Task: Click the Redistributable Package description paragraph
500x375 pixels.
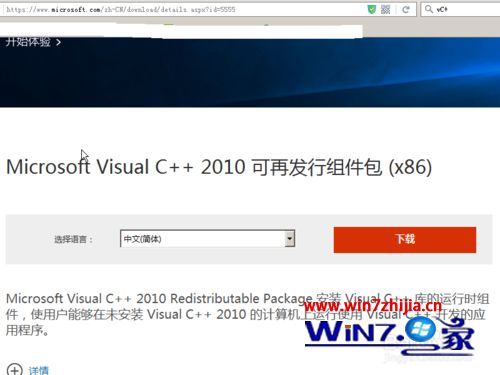Action: tap(247, 314)
